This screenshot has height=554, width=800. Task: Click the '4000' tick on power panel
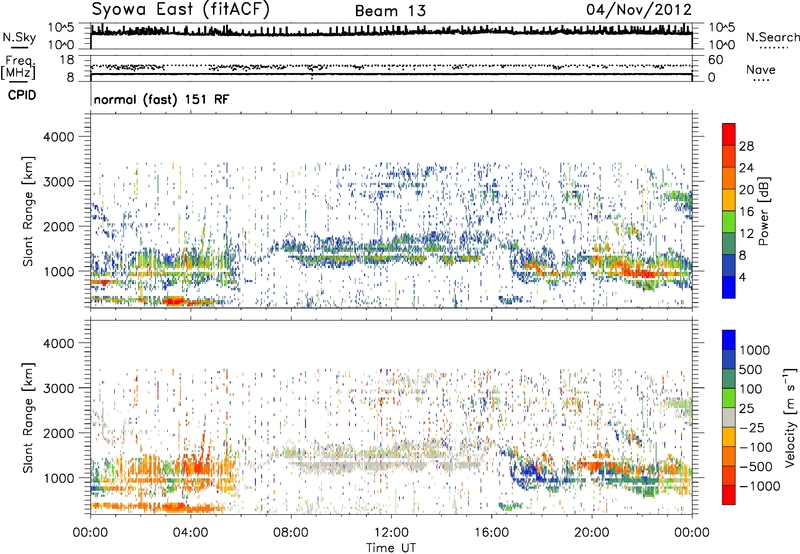point(59,137)
